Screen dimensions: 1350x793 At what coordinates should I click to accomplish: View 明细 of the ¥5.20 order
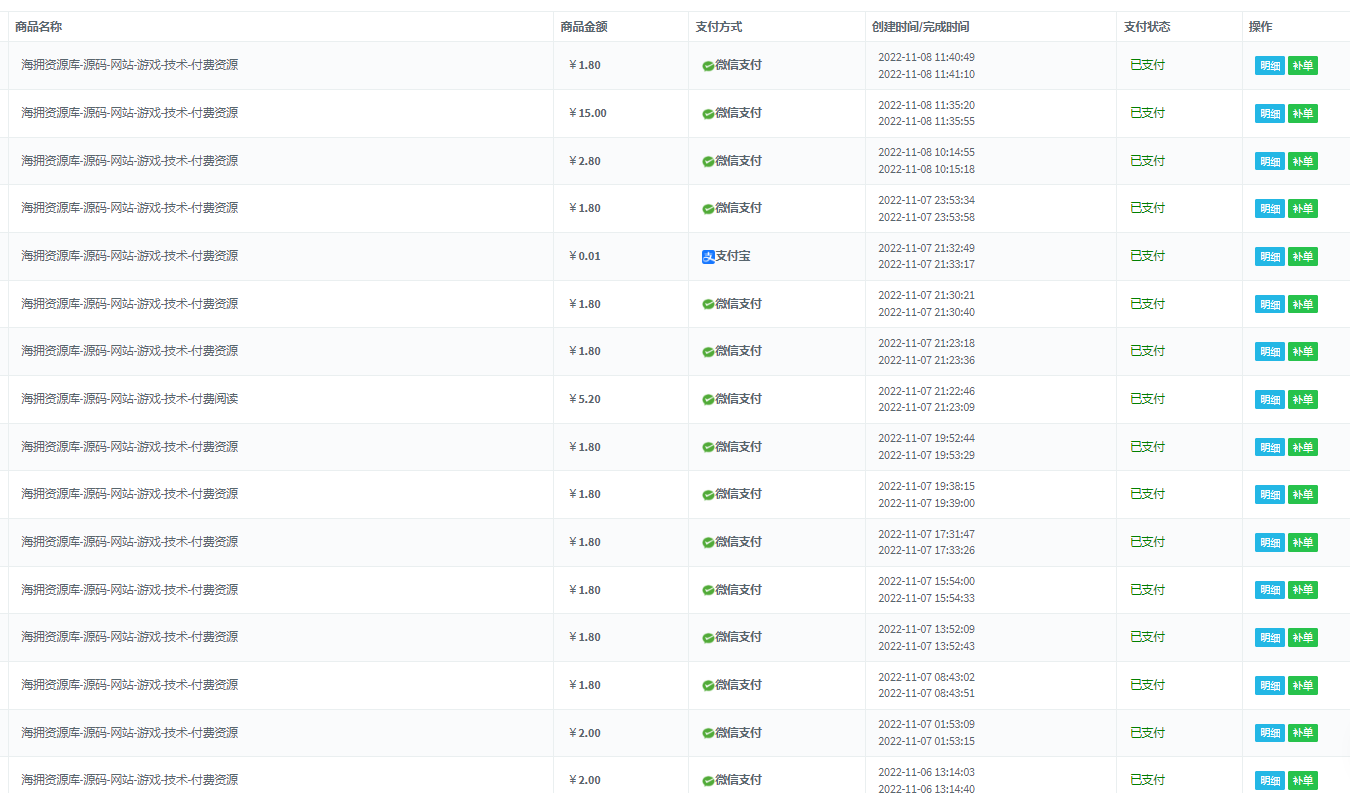click(x=1269, y=400)
